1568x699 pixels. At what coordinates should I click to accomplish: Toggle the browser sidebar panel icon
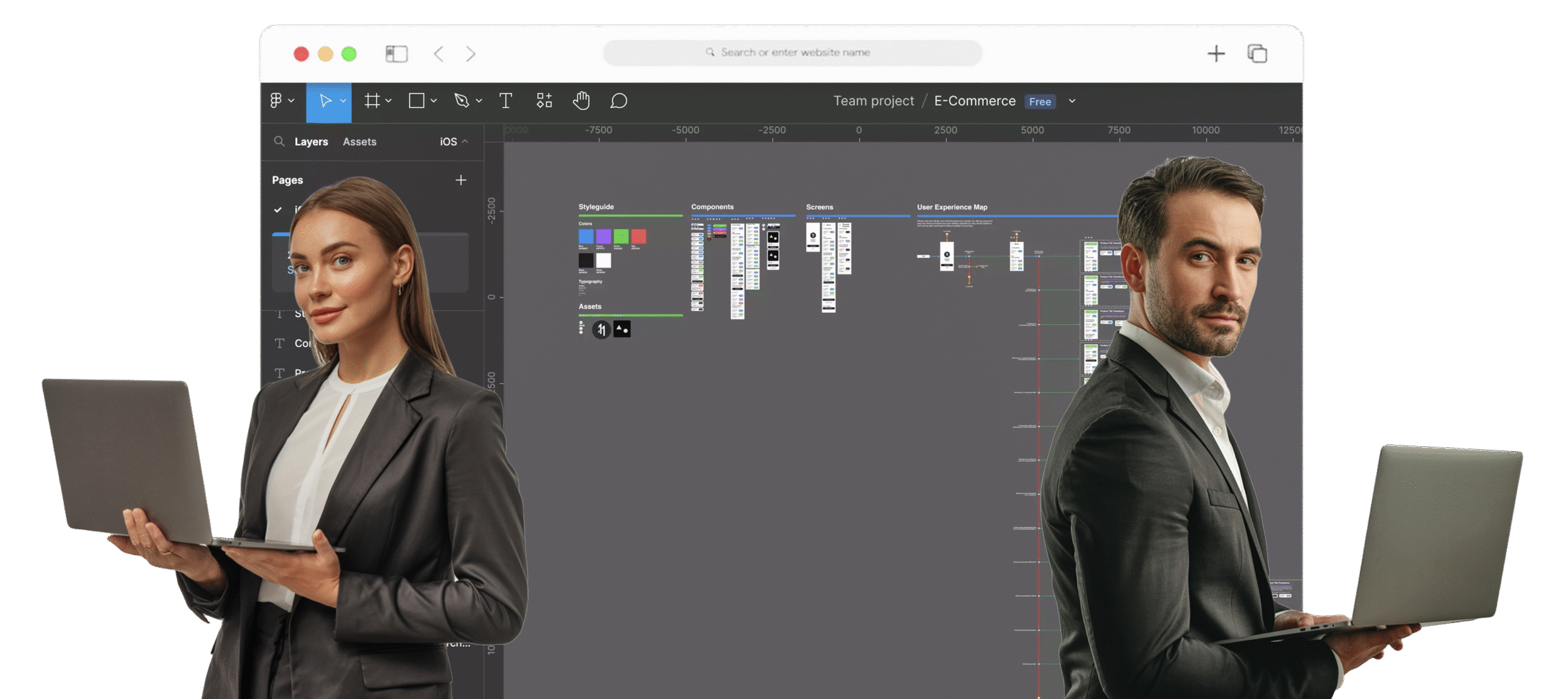tap(396, 54)
